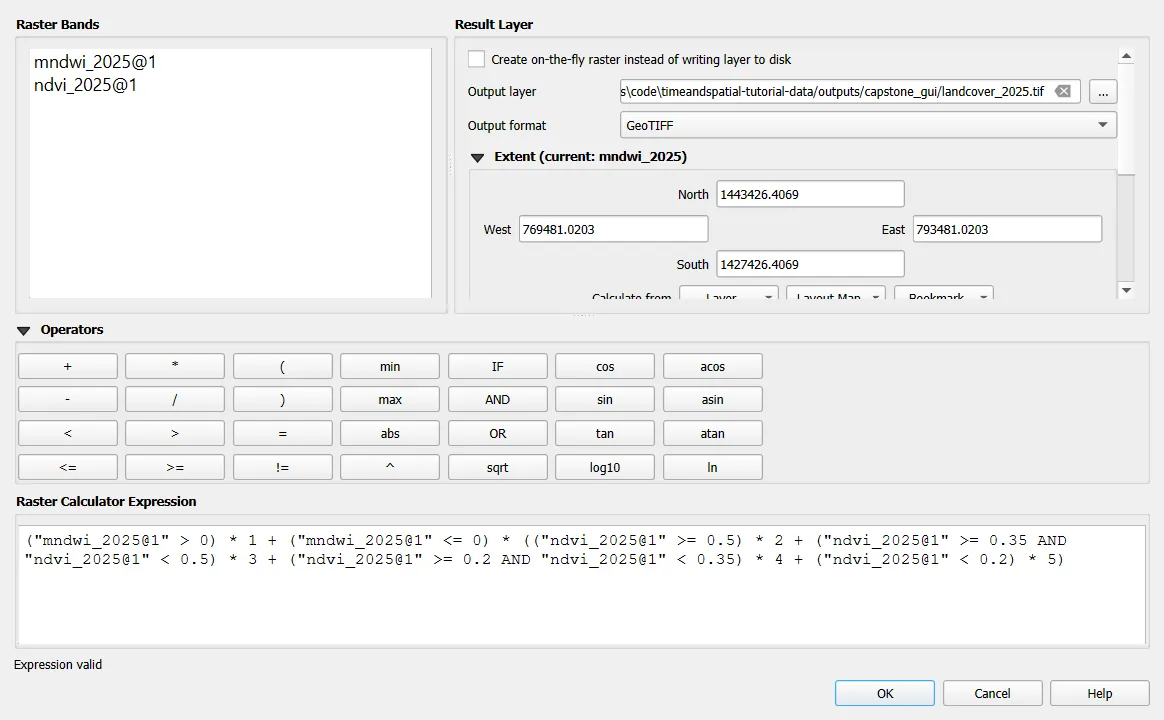Insert the sin function
This screenshot has width=1164, height=720.
point(605,399)
